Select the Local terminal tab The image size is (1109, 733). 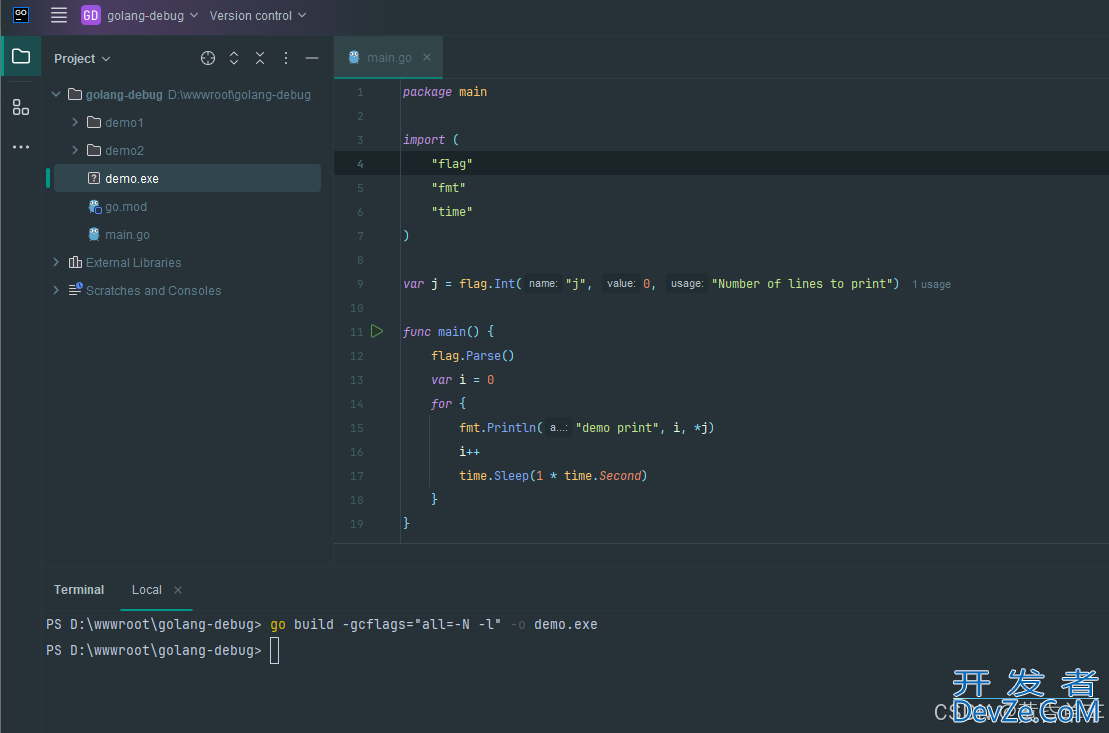(146, 589)
